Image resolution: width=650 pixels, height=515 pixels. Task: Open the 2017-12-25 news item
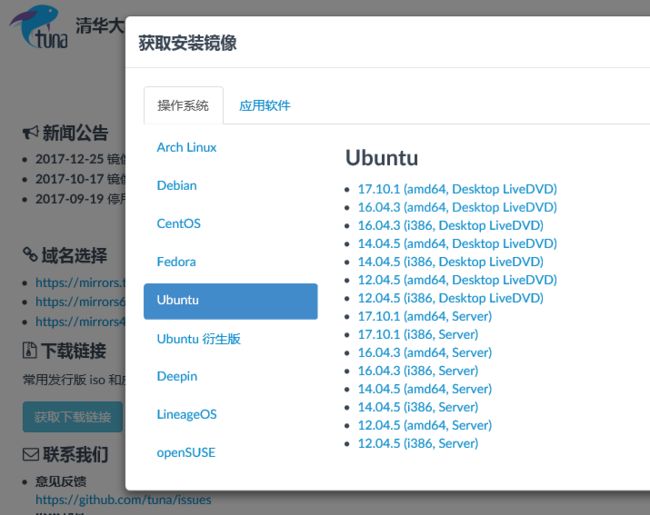coord(80,159)
